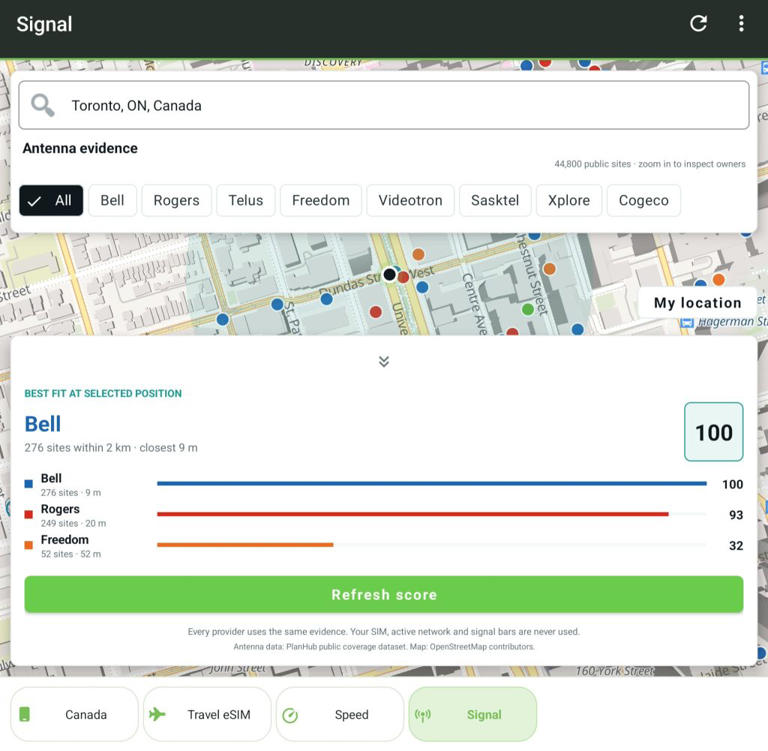Screen dimensions: 768x751
Task: Click the 100 score badge
Action: [714, 432]
